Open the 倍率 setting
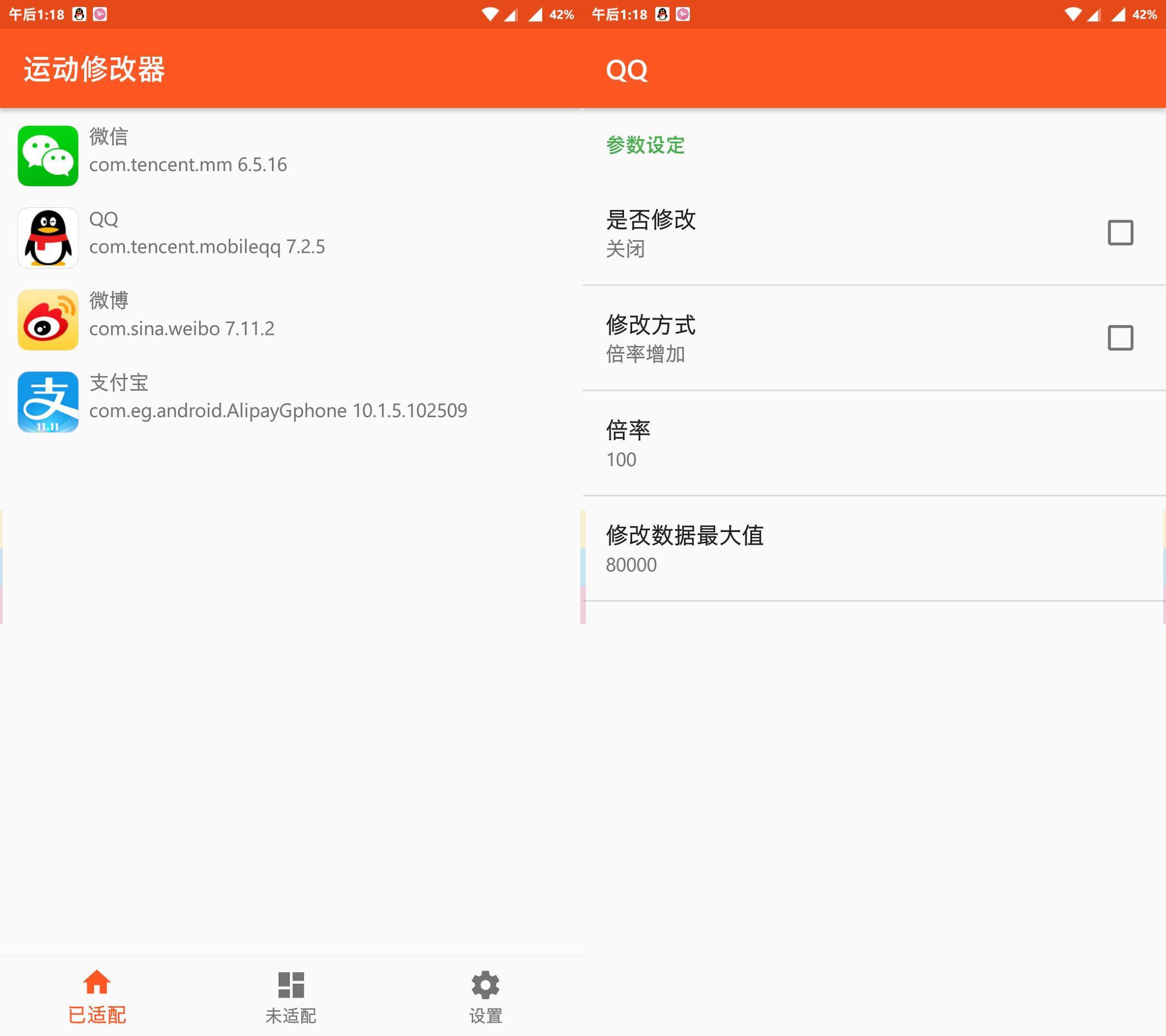 tap(874, 444)
